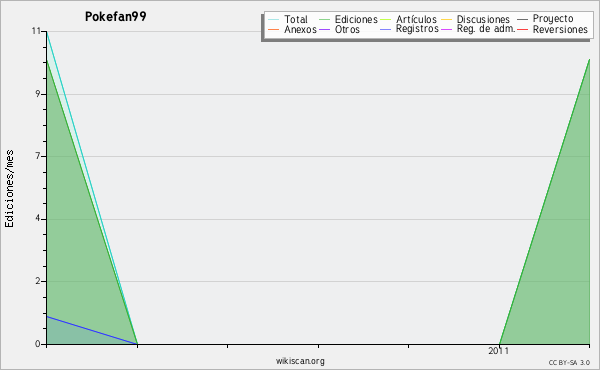Click the y-axis value 4
This screenshot has height=370, width=600.
[x=38, y=218]
